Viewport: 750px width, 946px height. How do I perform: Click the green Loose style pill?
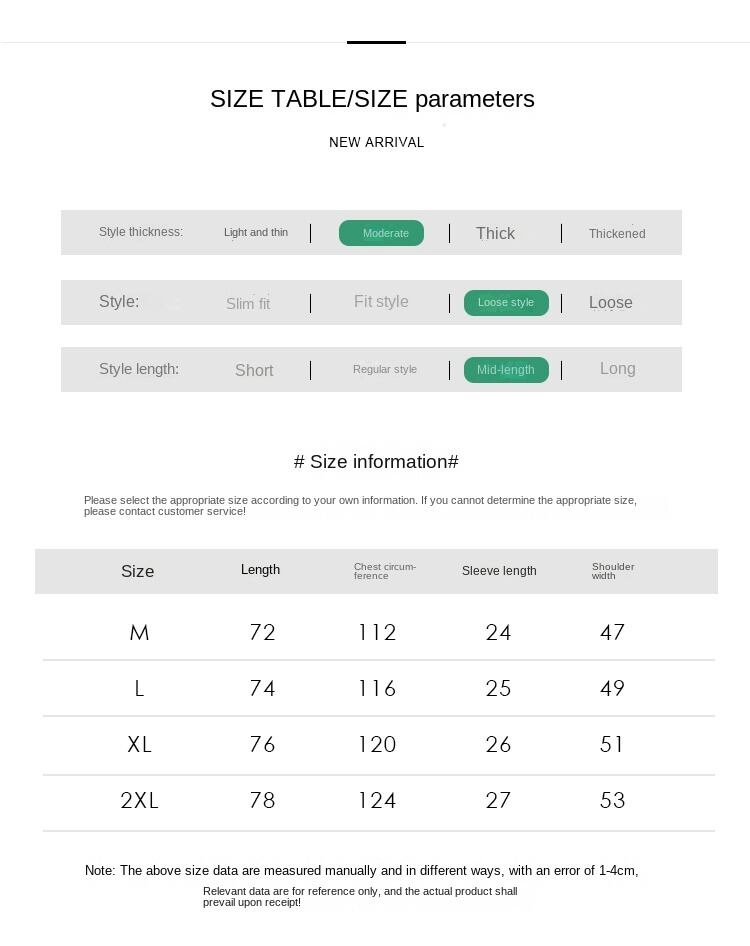[506, 303]
